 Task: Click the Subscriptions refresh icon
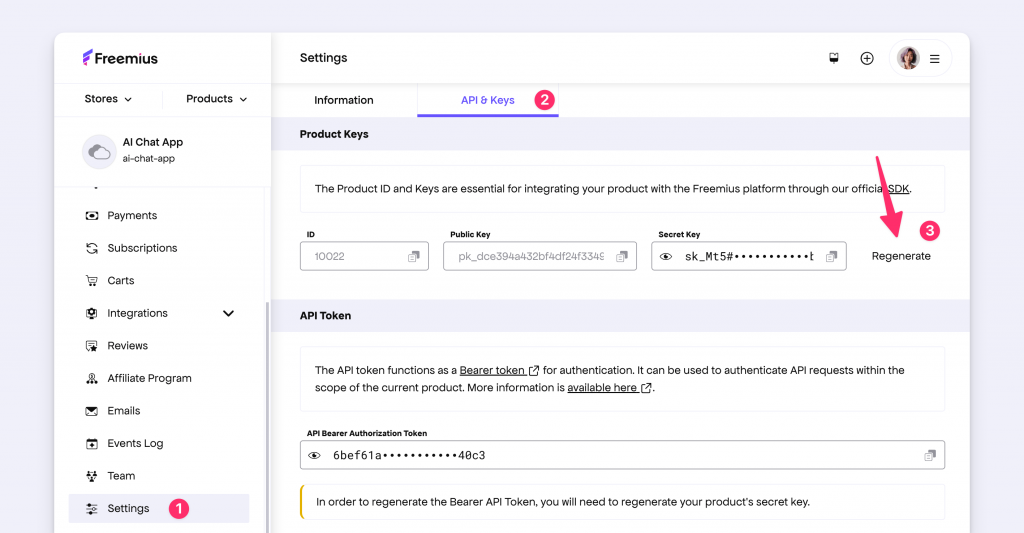[92, 248]
